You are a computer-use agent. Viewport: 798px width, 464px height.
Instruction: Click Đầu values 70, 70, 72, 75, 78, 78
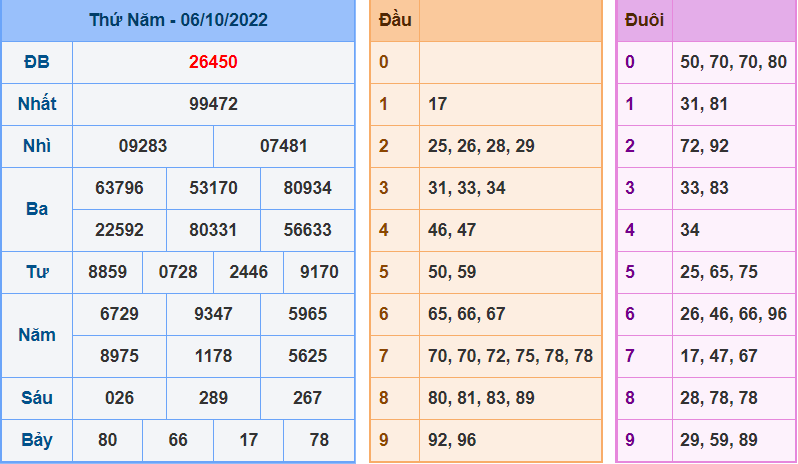coord(510,356)
